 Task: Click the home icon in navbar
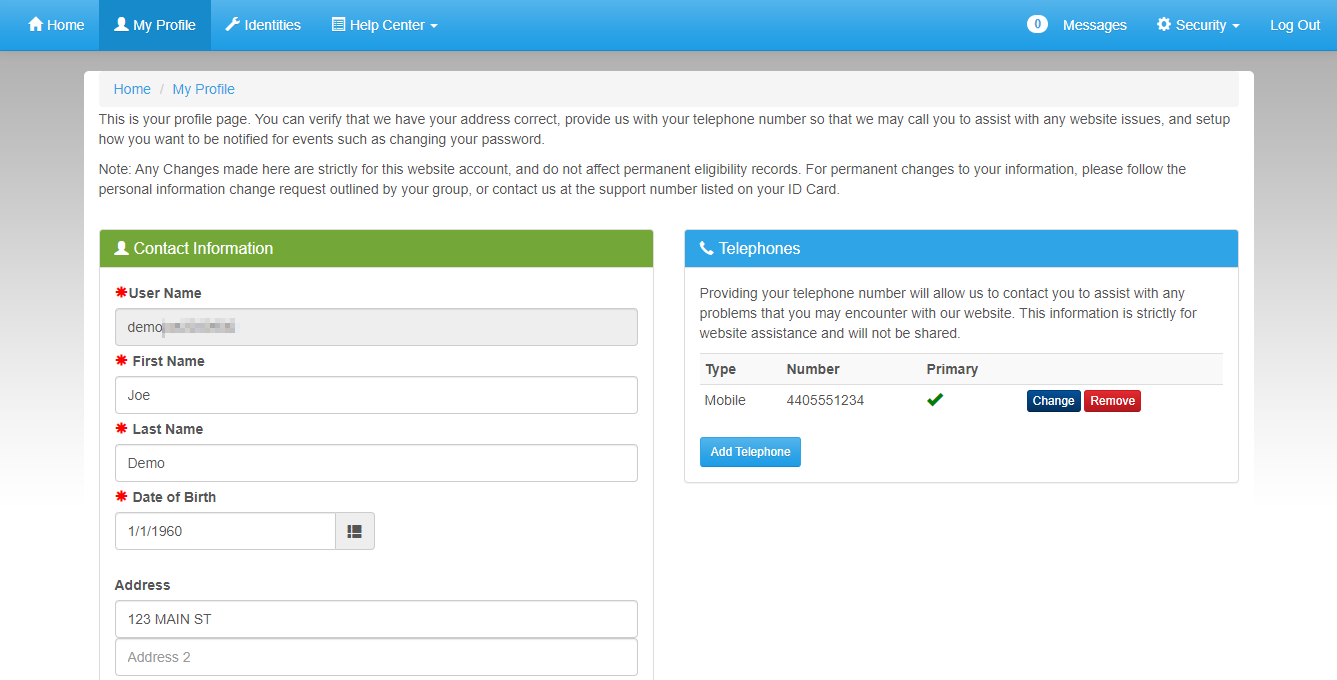(35, 24)
